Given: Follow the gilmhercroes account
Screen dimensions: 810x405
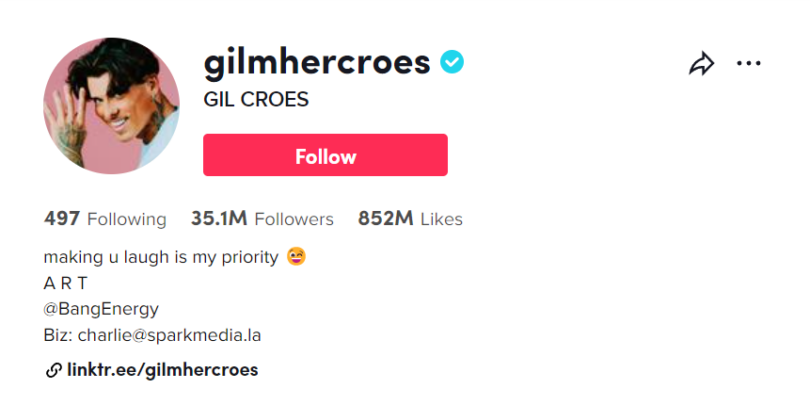Looking at the screenshot, I should click(325, 155).
